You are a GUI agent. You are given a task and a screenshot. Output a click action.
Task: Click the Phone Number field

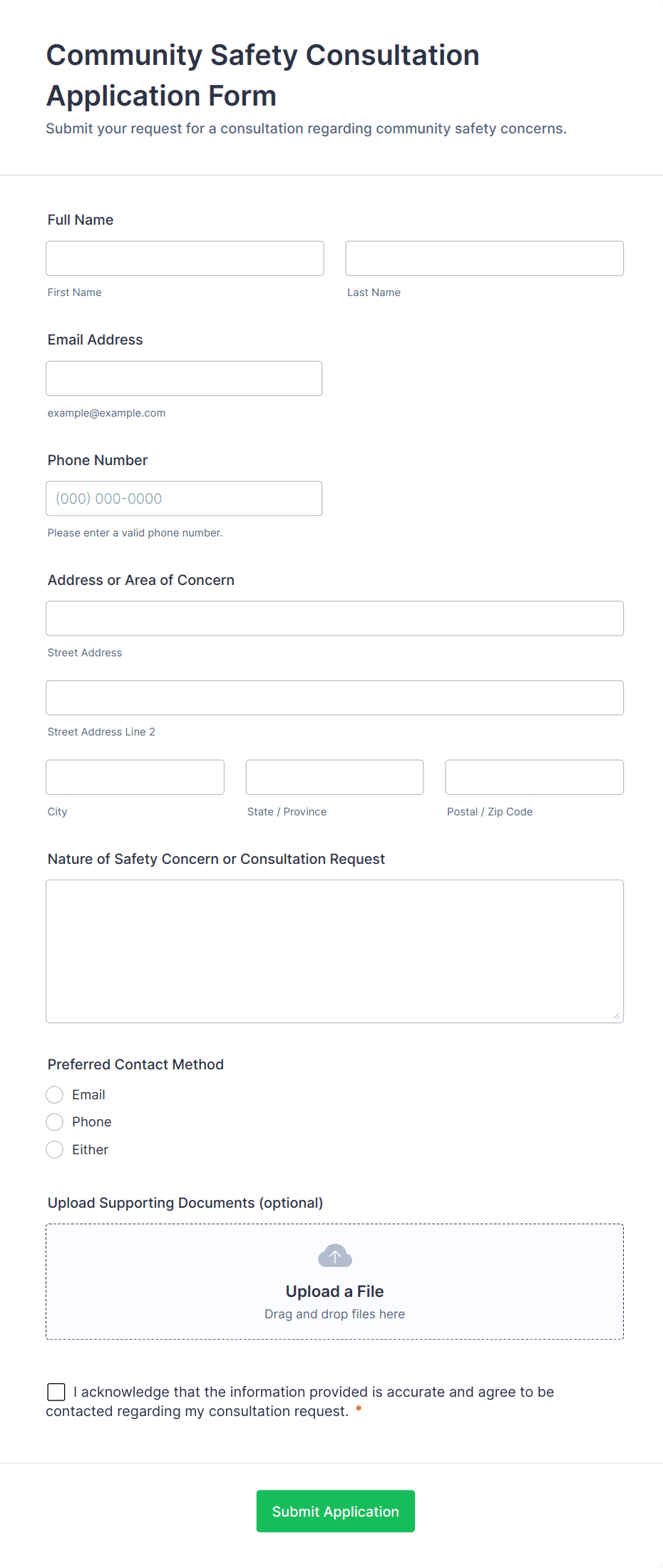point(184,499)
